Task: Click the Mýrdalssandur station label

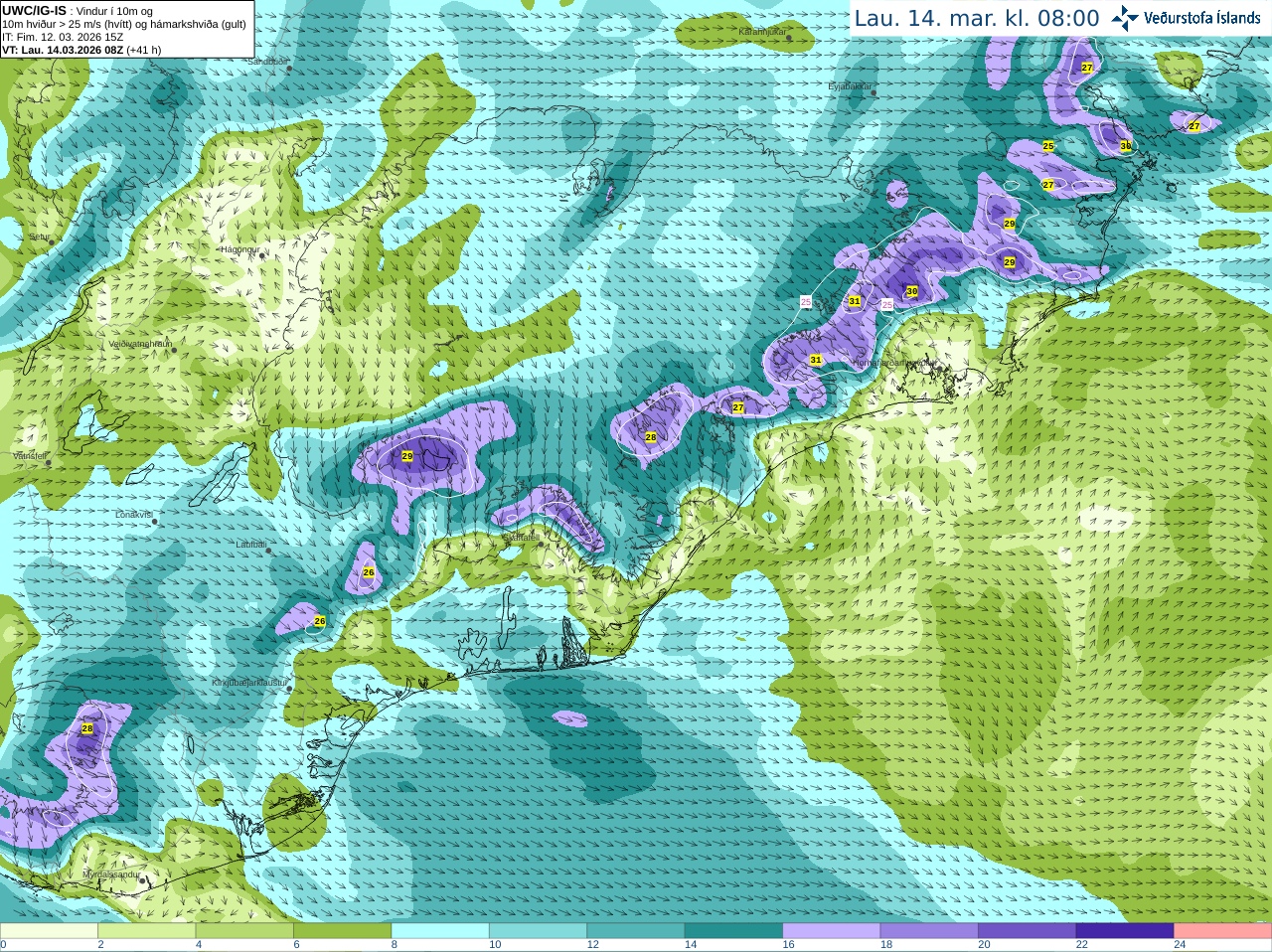Action: (111, 874)
